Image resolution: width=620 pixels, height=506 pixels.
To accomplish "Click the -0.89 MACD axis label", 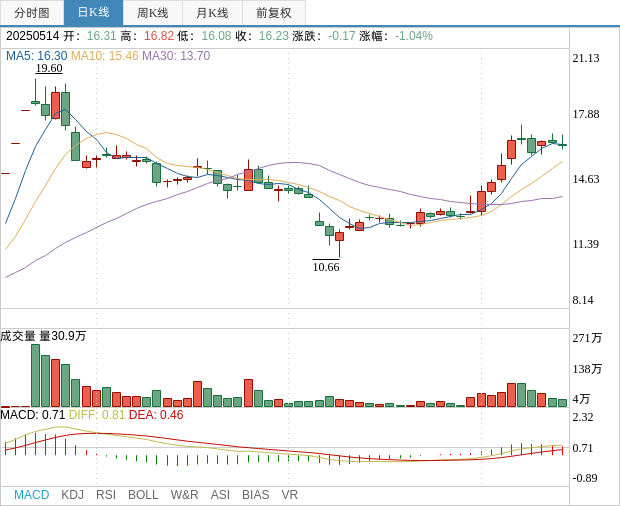I will [x=585, y=478].
